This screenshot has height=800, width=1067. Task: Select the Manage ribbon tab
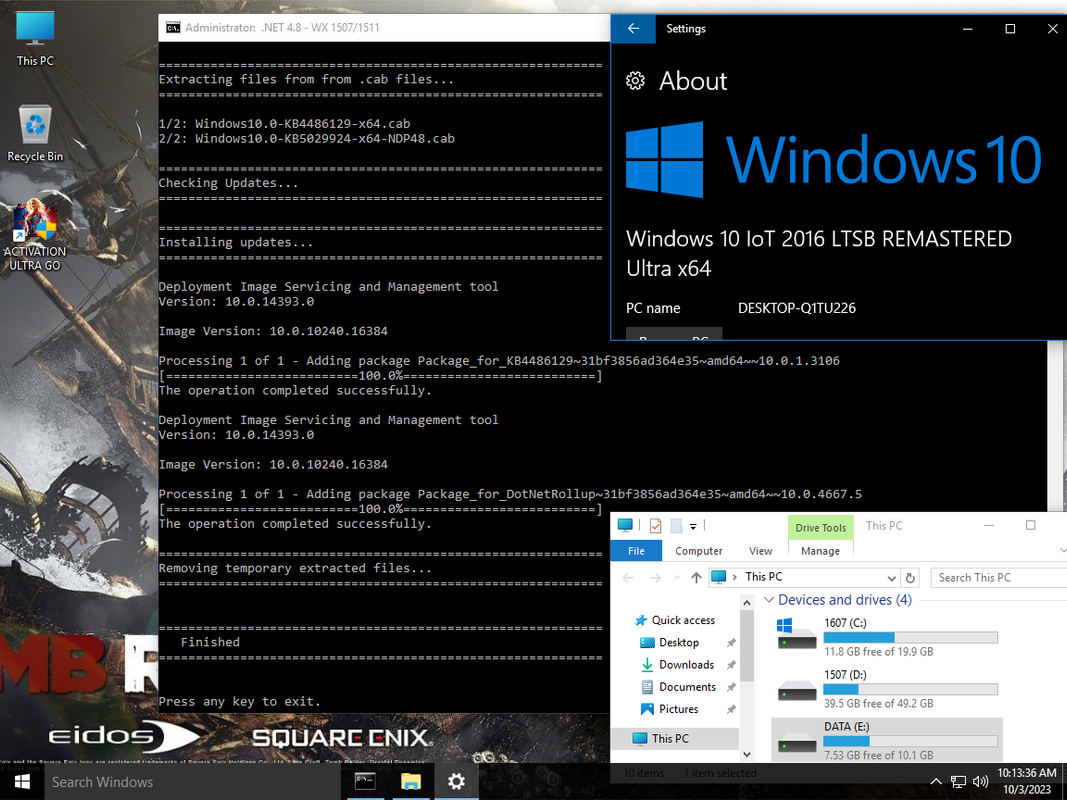pos(820,551)
